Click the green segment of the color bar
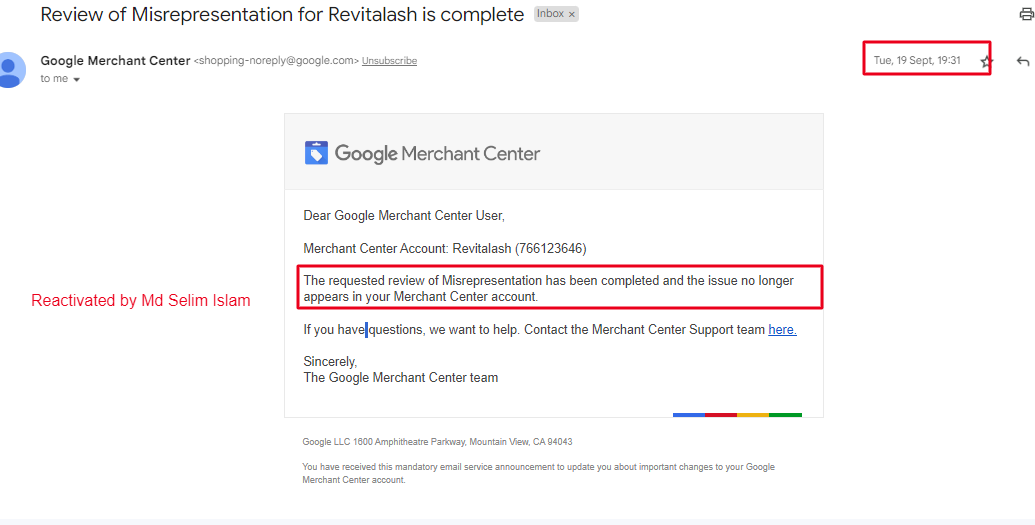Image resolution: width=1035 pixels, height=525 pixels. tap(785, 414)
